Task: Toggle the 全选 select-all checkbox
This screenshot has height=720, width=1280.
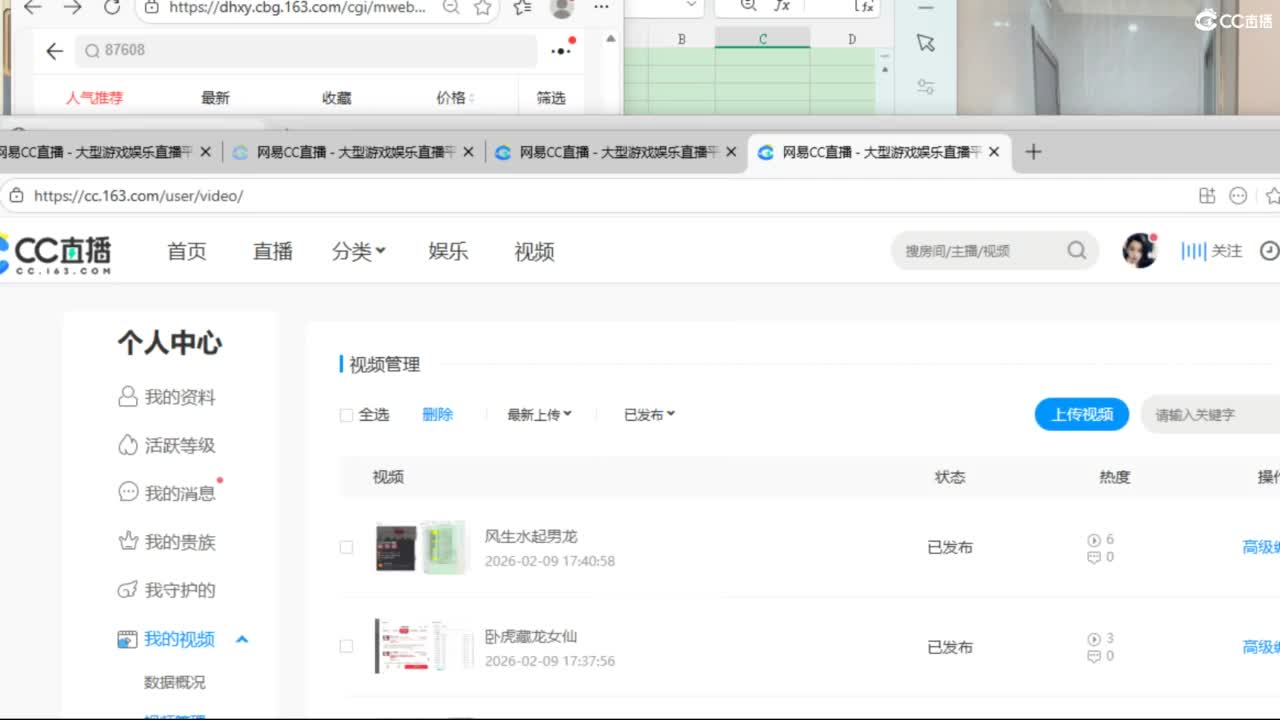Action: (x=347, y=415)
